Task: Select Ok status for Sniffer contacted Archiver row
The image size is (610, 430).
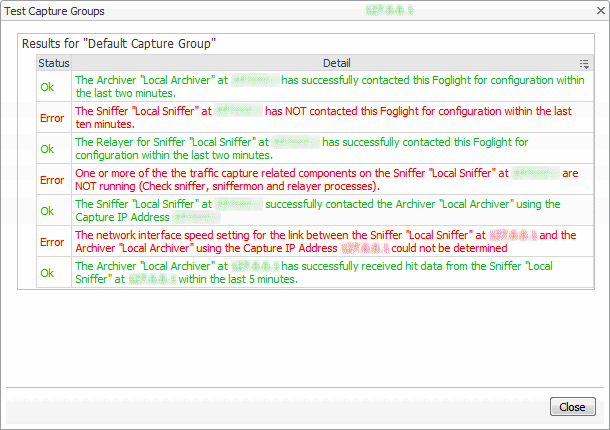Action: pyautogui.click(x=47, y=211)
